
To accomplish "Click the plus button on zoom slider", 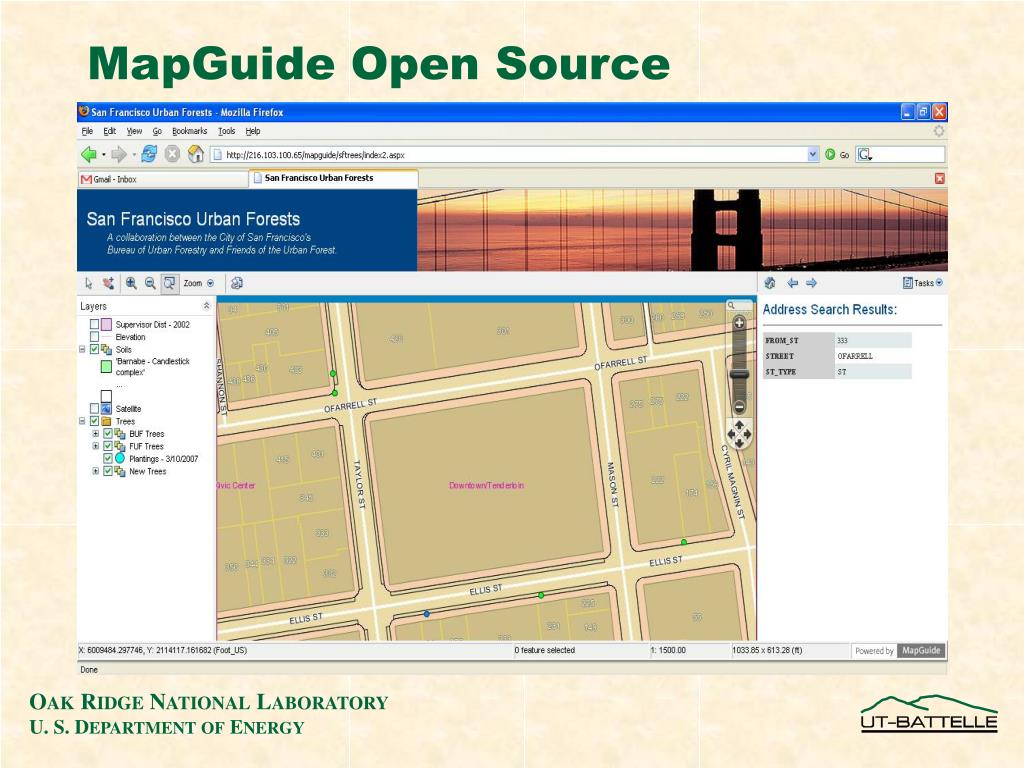I will (x=739, y=323).
